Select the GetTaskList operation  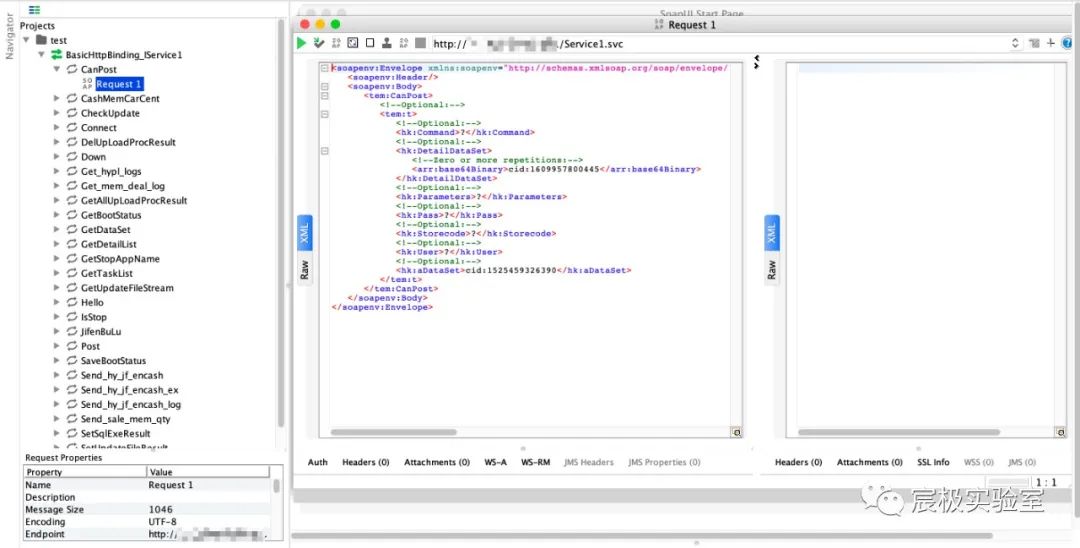(107, 273)
